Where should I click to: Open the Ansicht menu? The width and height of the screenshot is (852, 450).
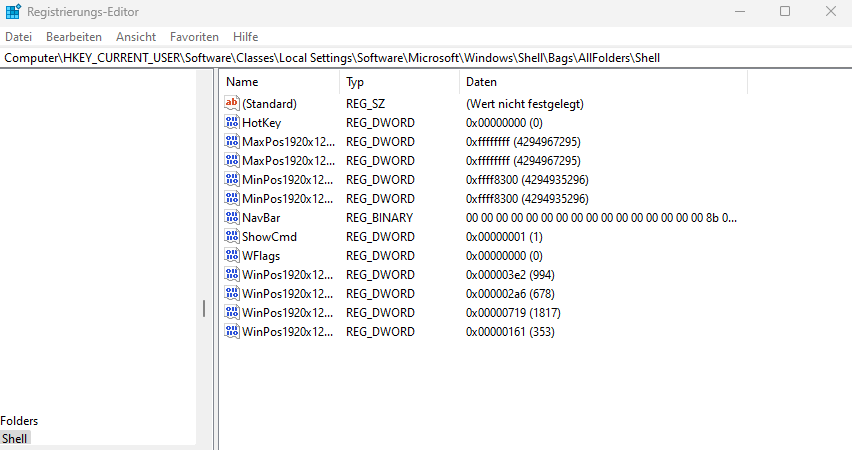pos(136,37)
